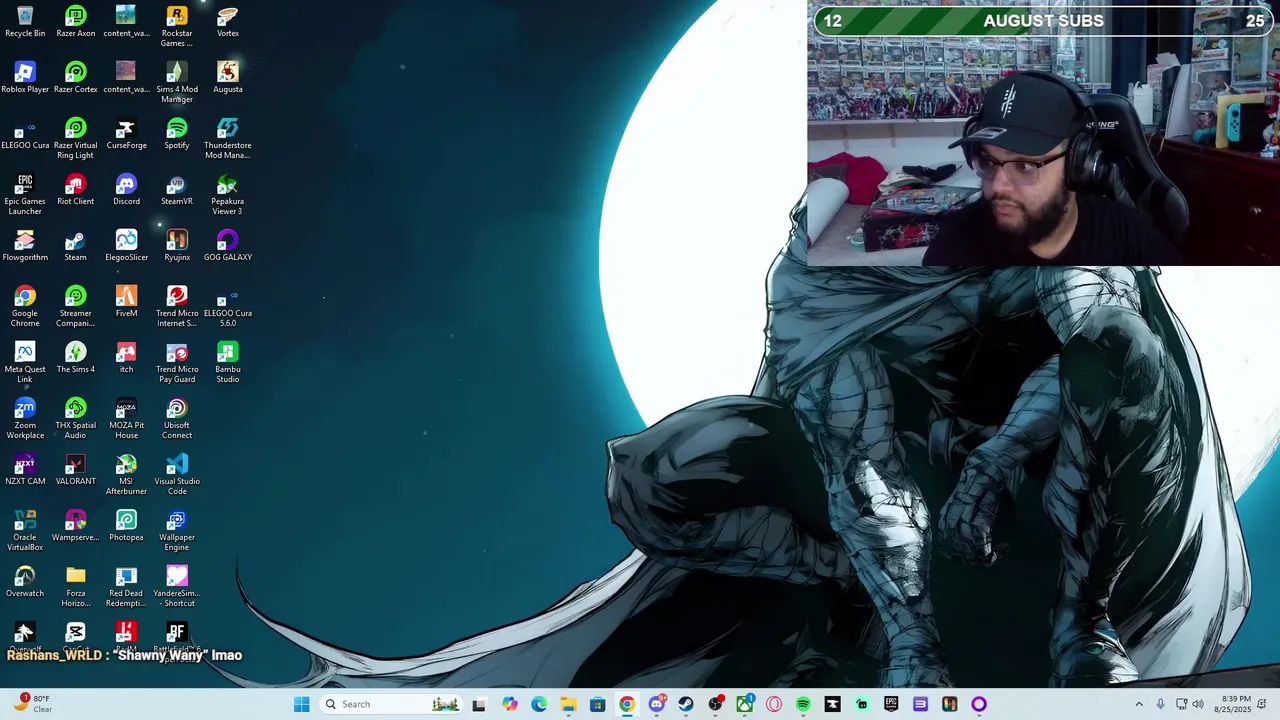Launch Epic Games Launcher desktop icon
1280x720 pixels.
(x=25, y=194)
